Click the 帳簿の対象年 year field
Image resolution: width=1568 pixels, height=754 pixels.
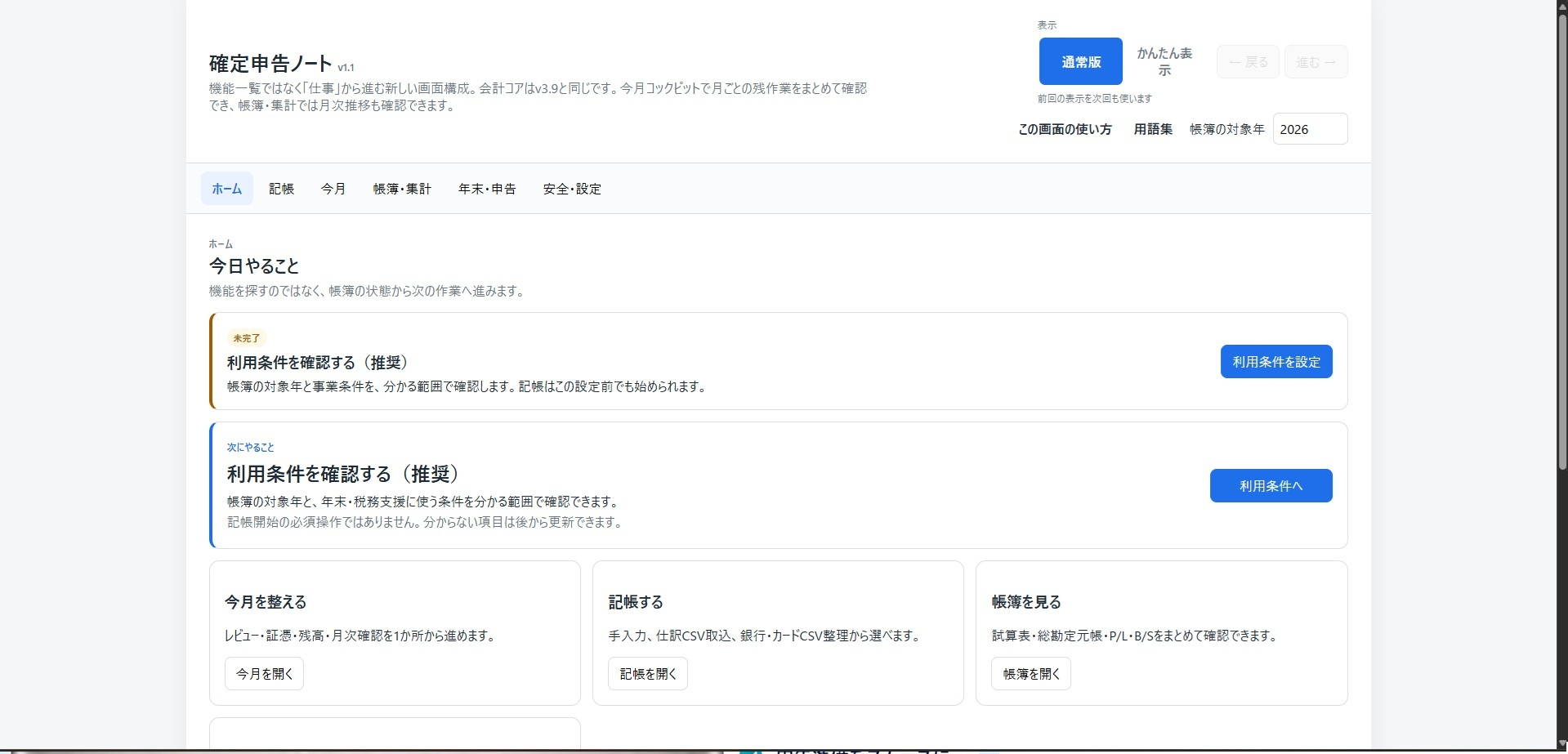[1310, 129]
